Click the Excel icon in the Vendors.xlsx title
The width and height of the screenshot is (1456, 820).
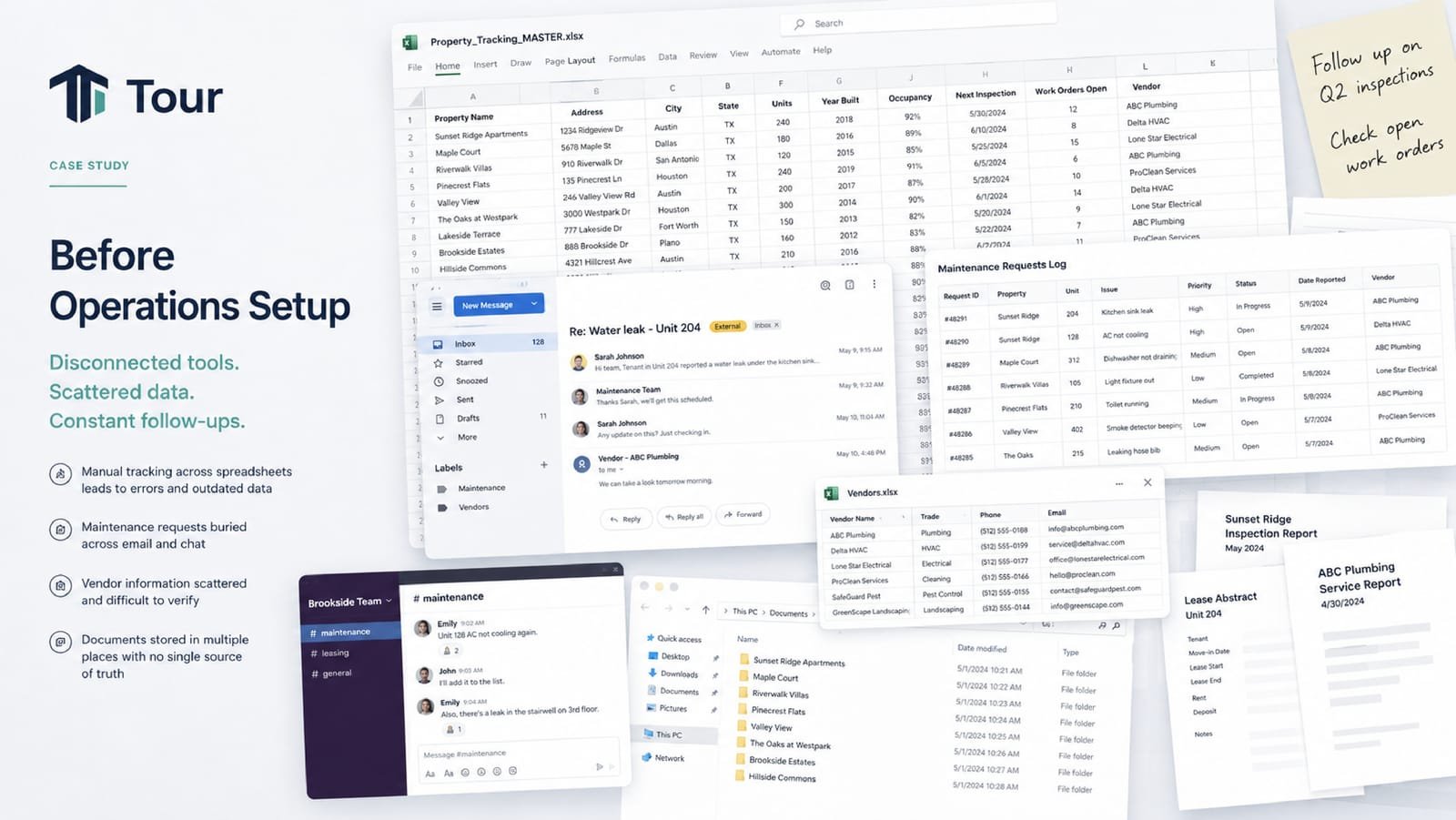tap(831, 493)
